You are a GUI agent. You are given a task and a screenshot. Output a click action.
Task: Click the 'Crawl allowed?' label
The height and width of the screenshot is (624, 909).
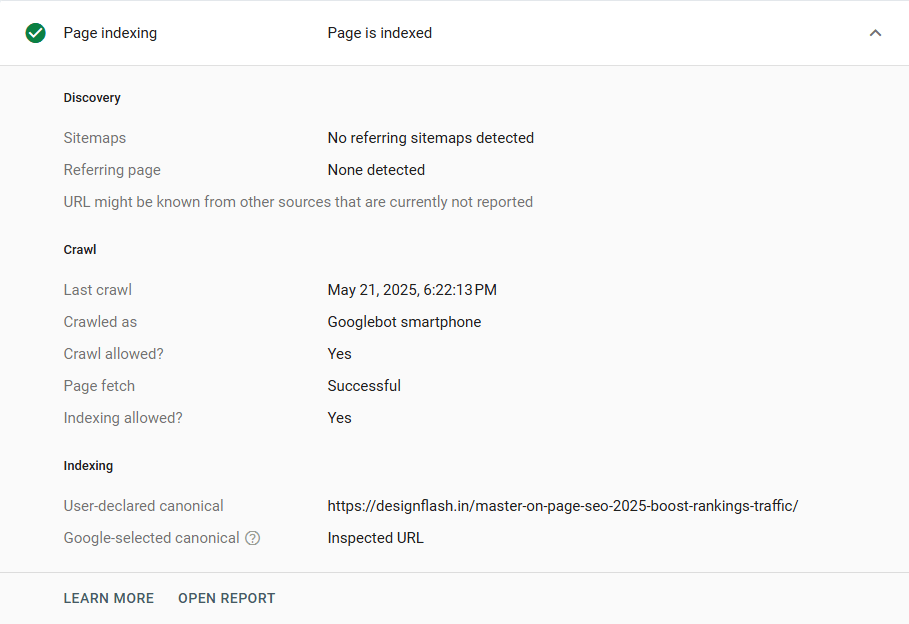tap(114, 354)
